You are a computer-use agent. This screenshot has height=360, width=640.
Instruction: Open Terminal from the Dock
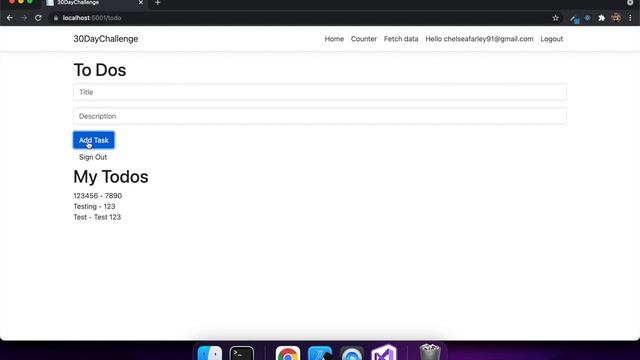(x=242, y=353)
